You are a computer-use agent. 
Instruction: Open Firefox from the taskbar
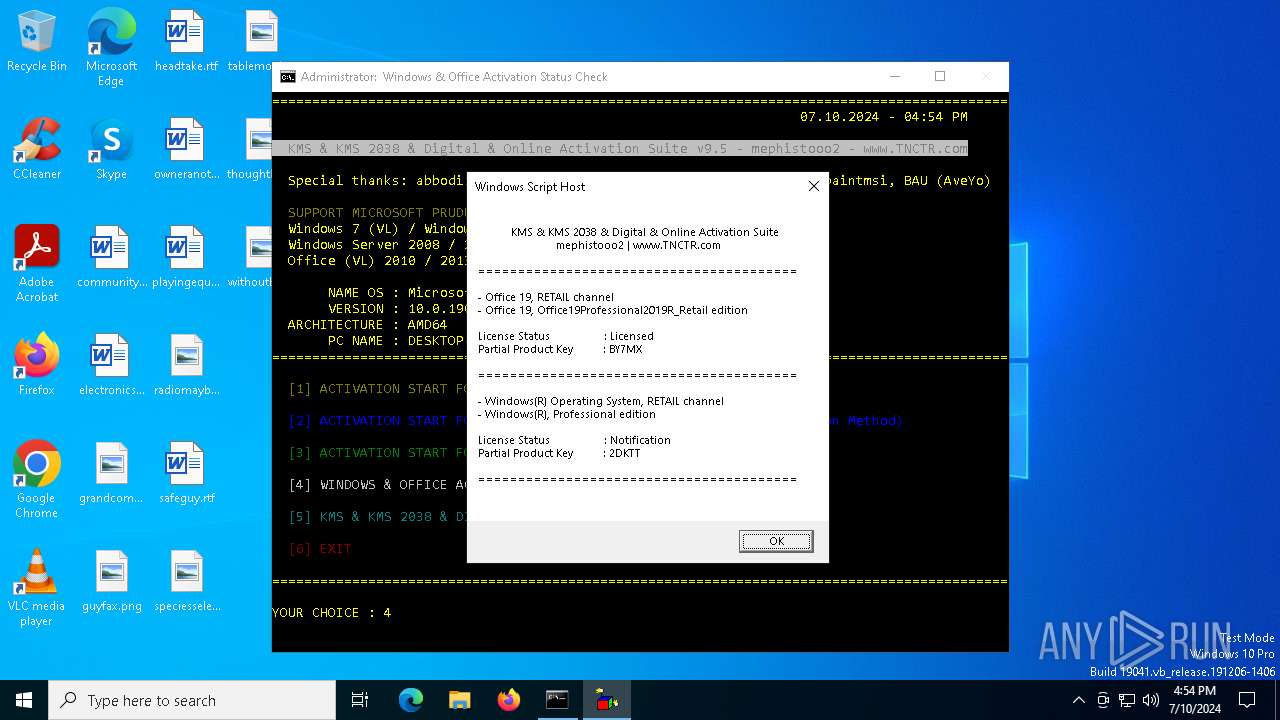508,700
